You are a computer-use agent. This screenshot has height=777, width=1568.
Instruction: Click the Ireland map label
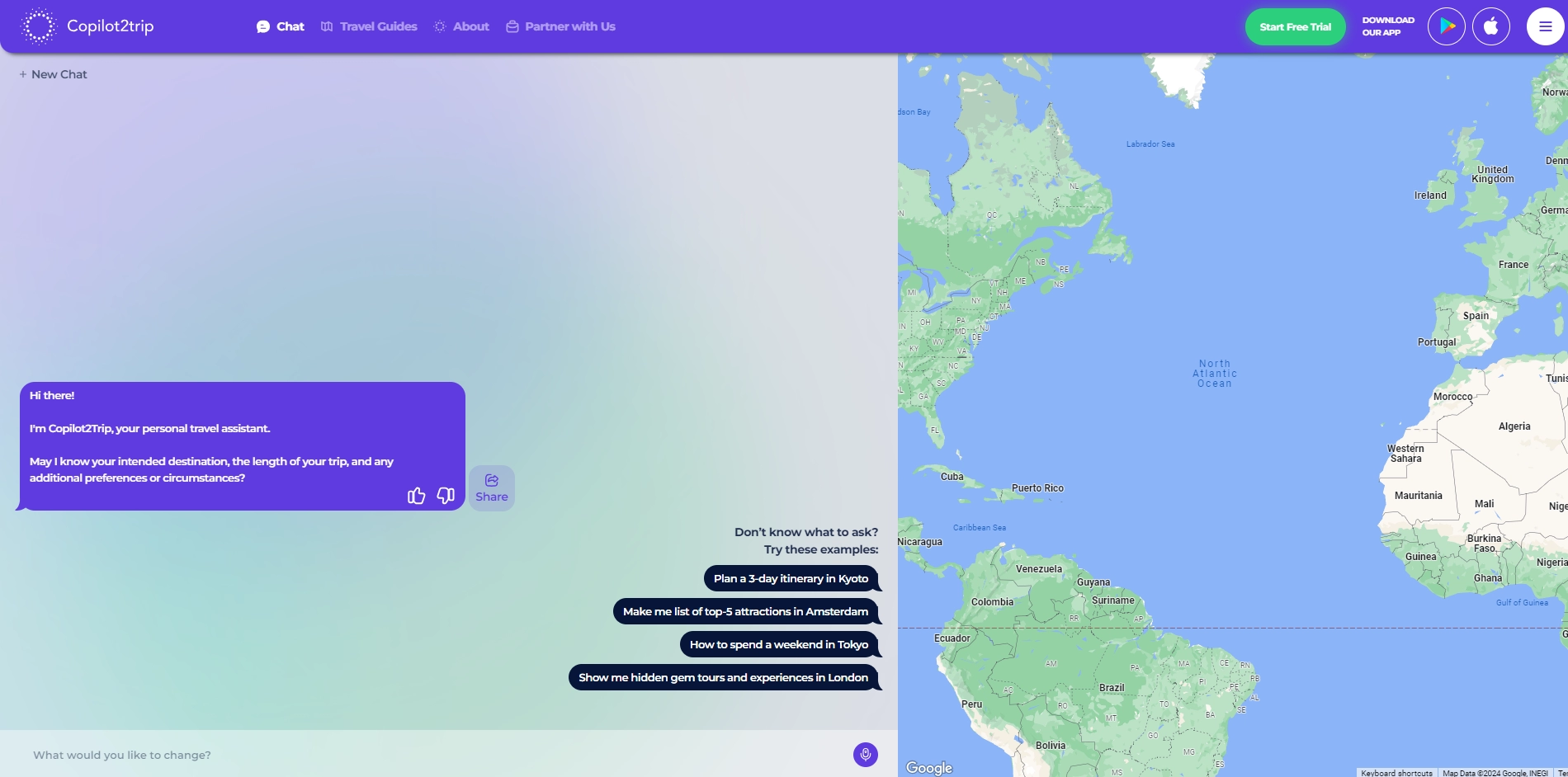pyautogui.click(x=1430, y=195)
